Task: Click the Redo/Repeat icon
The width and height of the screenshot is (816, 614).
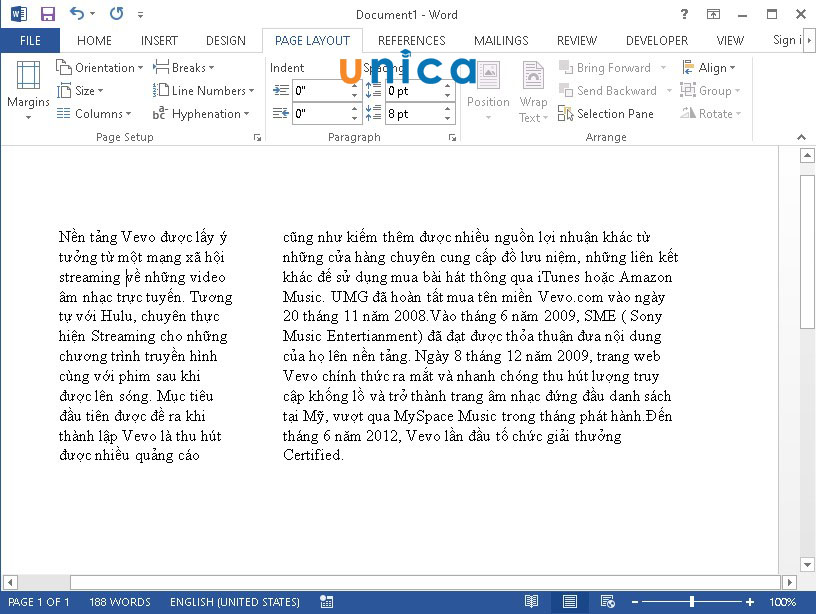Action: click(x=117, y=14)
